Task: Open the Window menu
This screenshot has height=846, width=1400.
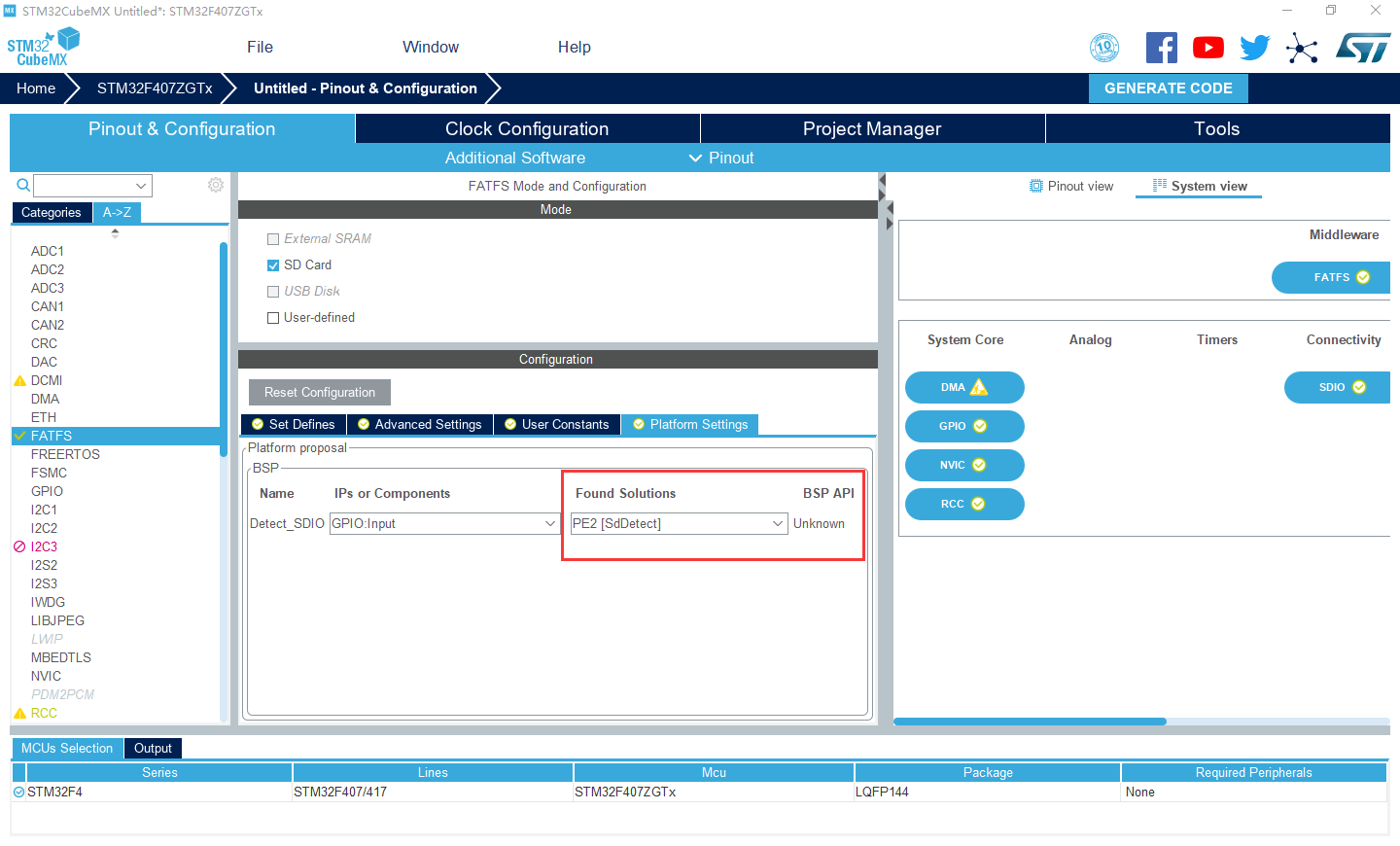Action: click(x=431, y=47)
